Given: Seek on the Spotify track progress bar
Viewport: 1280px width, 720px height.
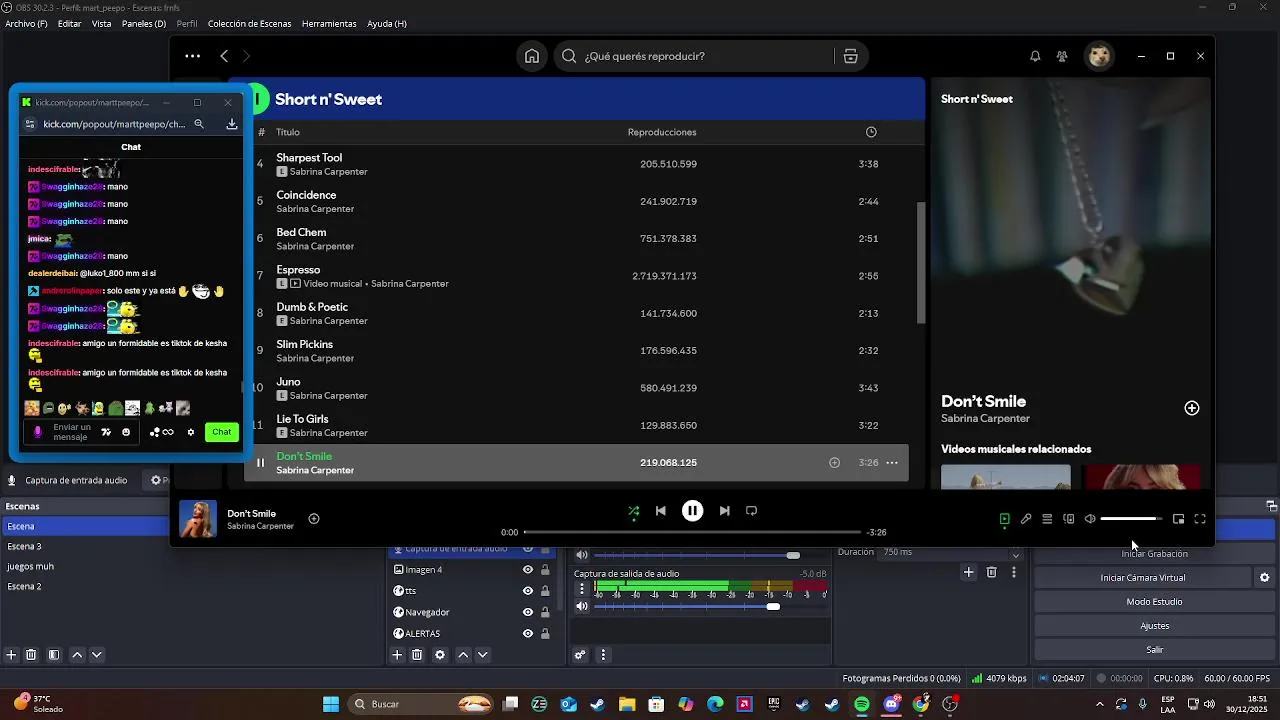Looking at the screenshot, I should pyautogui.click(x=692, y=532).
